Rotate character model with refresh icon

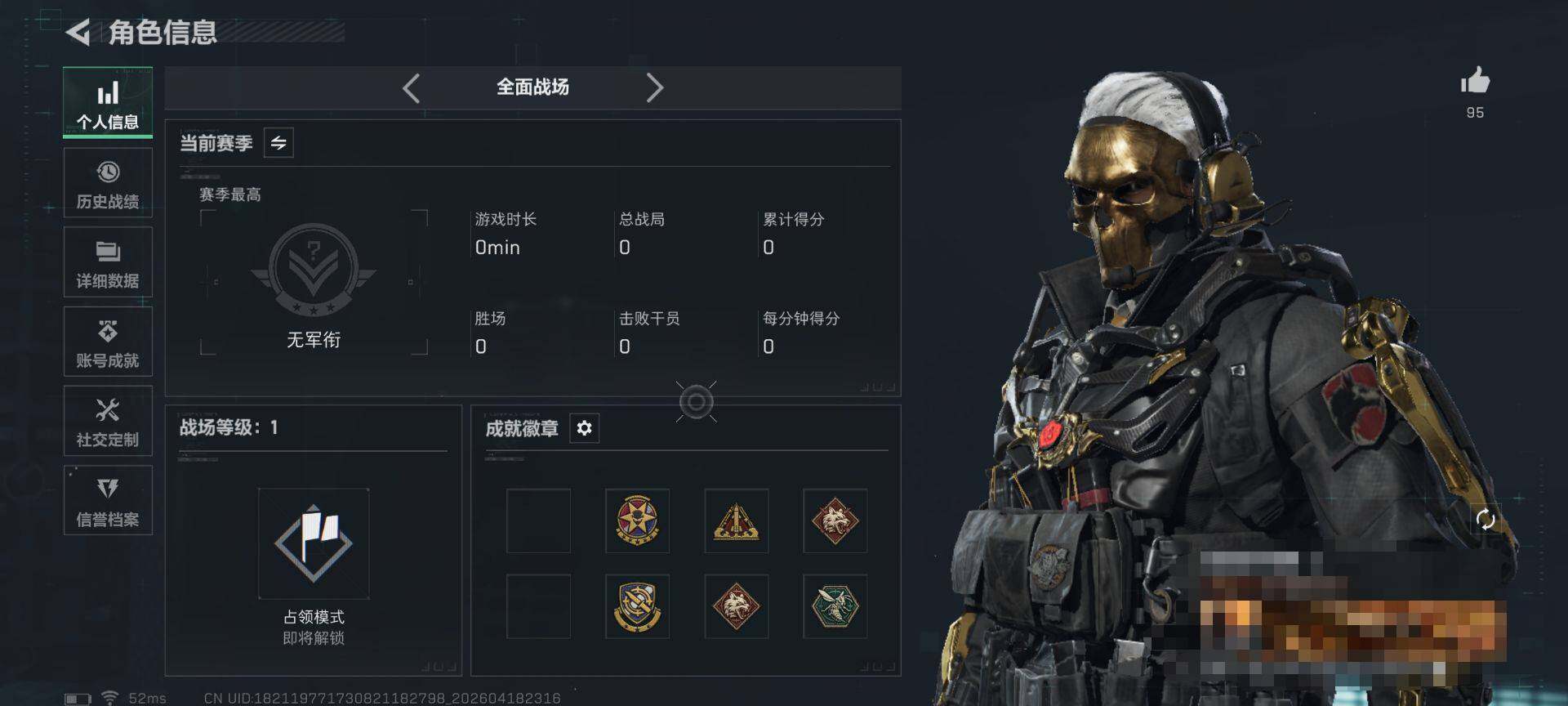pos(1486,520)
